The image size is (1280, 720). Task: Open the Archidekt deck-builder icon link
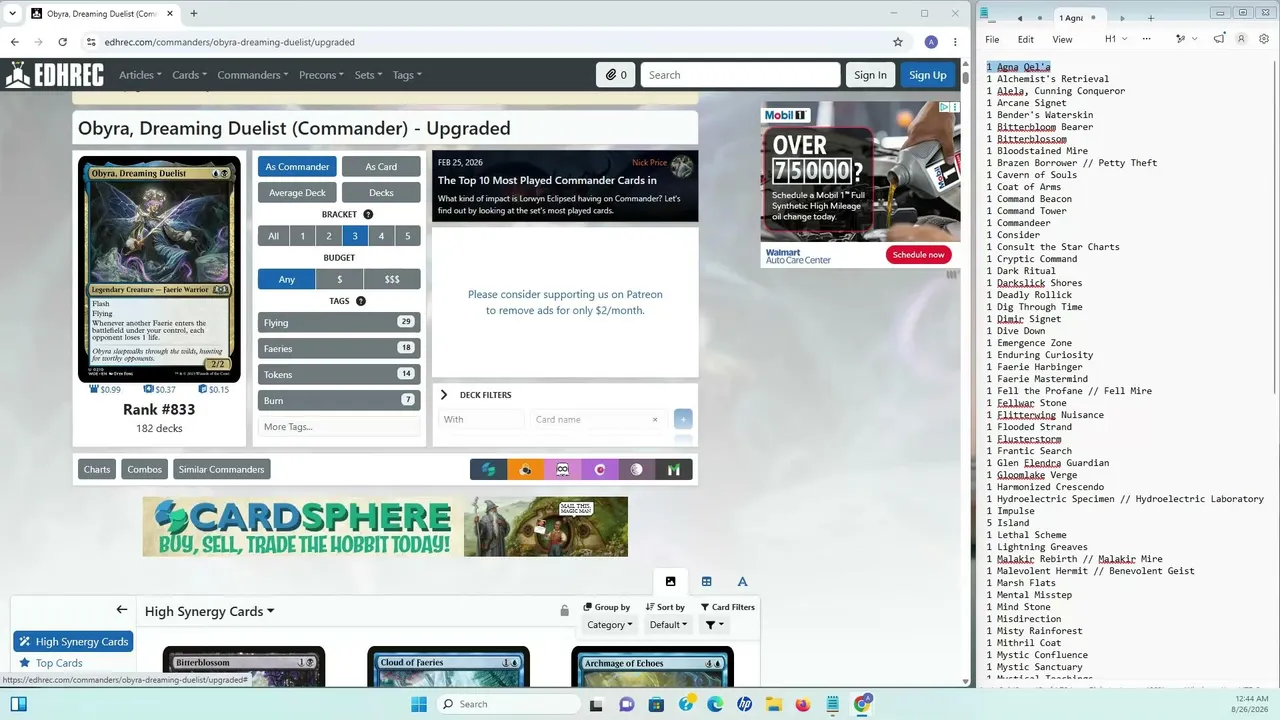(489, 470)
